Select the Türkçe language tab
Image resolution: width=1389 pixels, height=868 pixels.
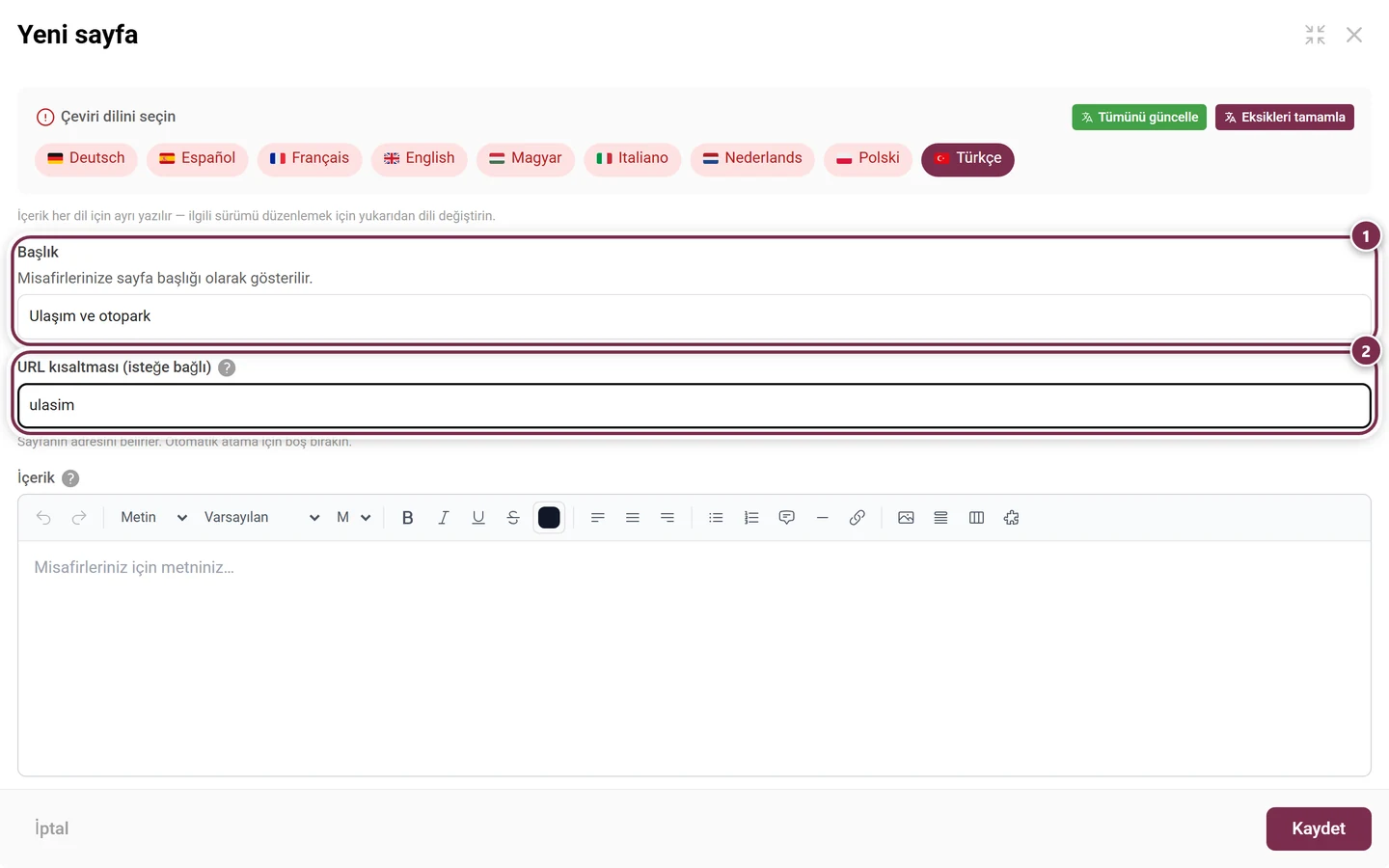[967, 159]
